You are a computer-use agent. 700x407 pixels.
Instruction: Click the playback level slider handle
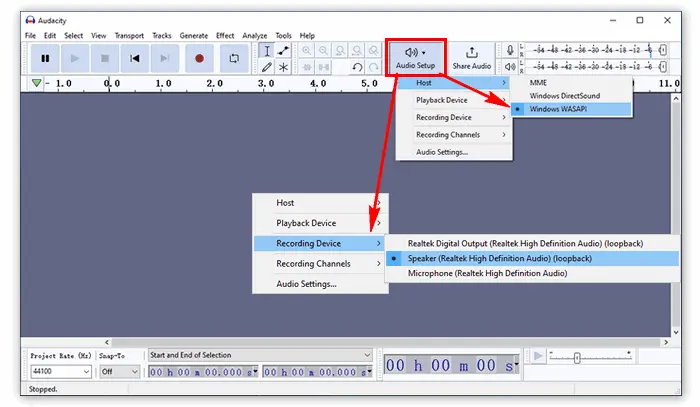[663, 67]
